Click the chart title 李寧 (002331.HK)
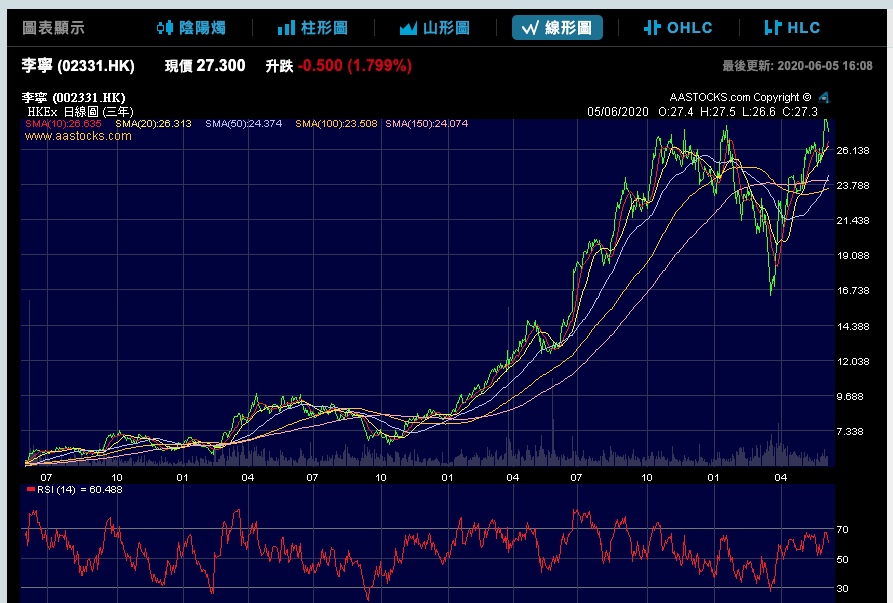This screenshot has height=603, width=893. [73, 98]
